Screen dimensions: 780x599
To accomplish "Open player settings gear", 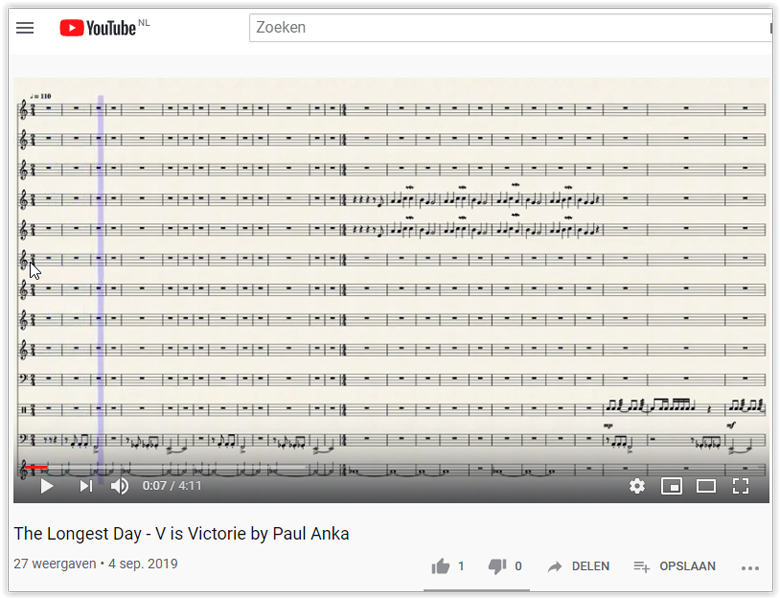I will point(637,486).
